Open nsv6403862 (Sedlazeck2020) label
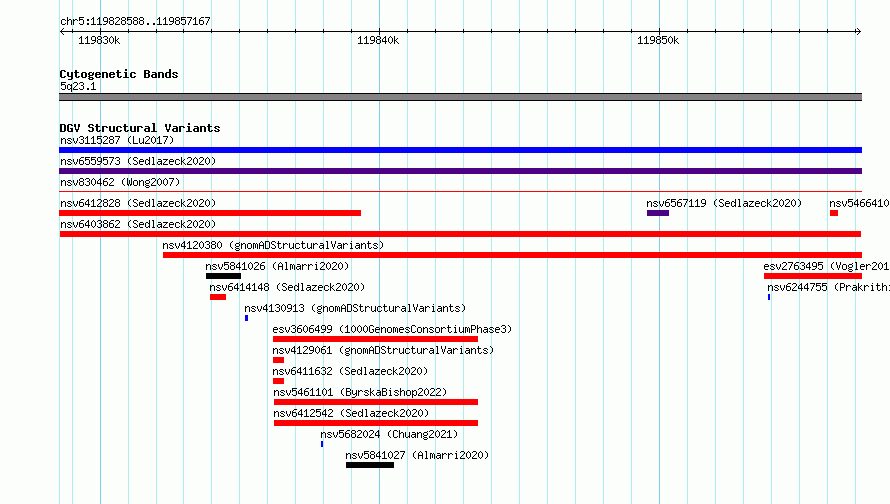 (138, 224)
